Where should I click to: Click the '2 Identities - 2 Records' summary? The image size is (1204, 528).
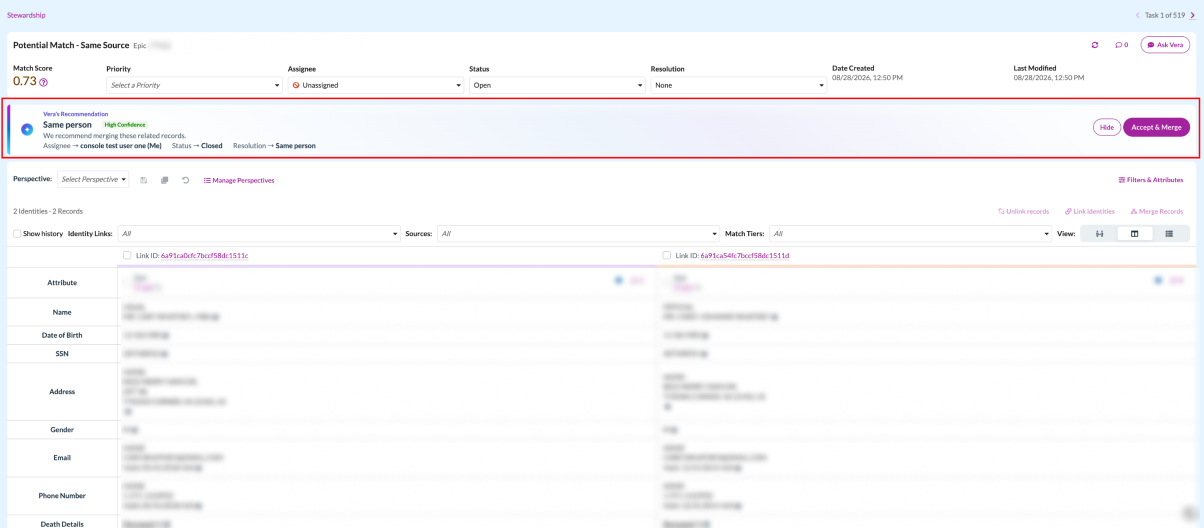click(x=48, y=211)
